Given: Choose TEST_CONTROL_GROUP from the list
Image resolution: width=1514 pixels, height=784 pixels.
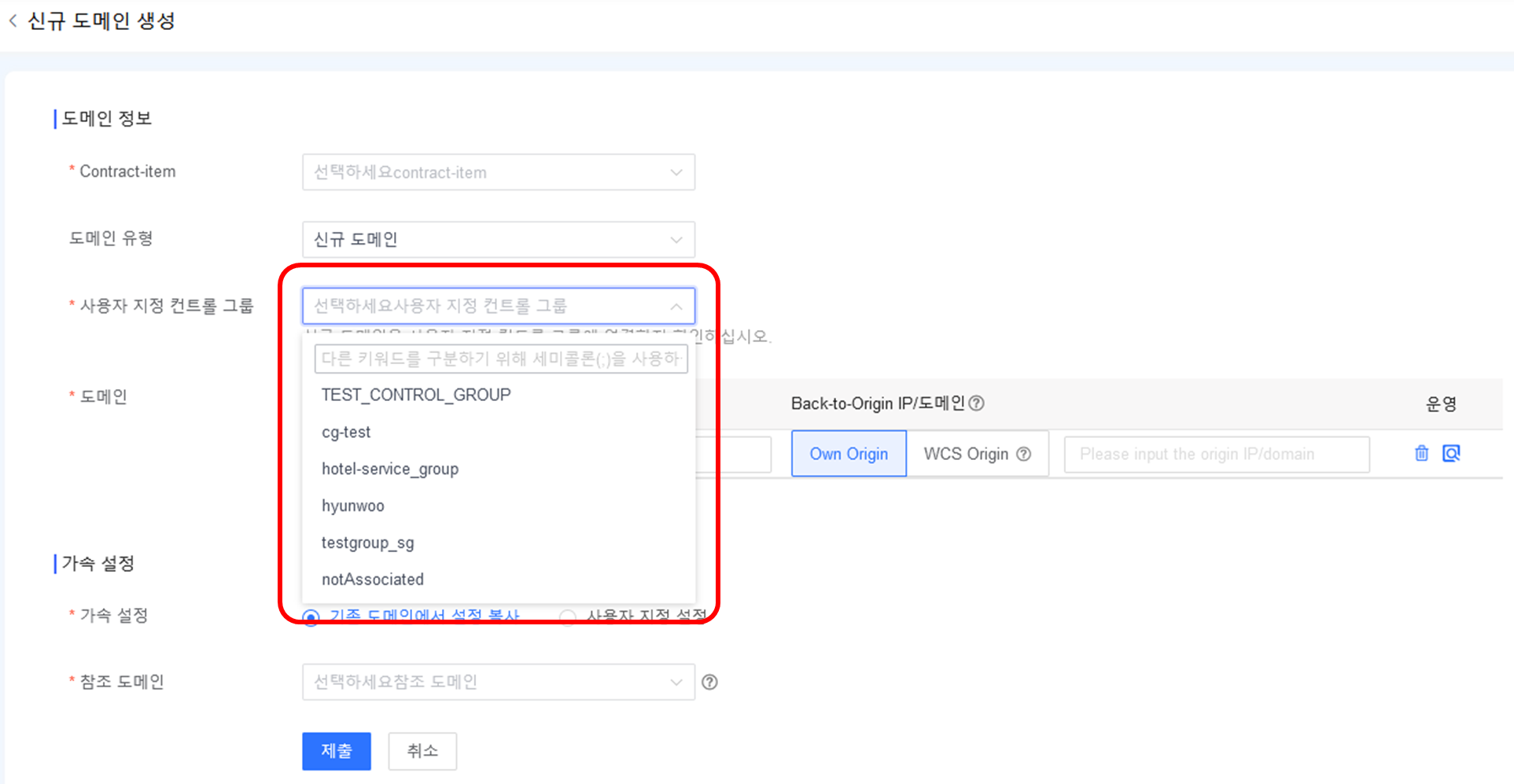Looking at the screenshot, I should pos(416,395).
